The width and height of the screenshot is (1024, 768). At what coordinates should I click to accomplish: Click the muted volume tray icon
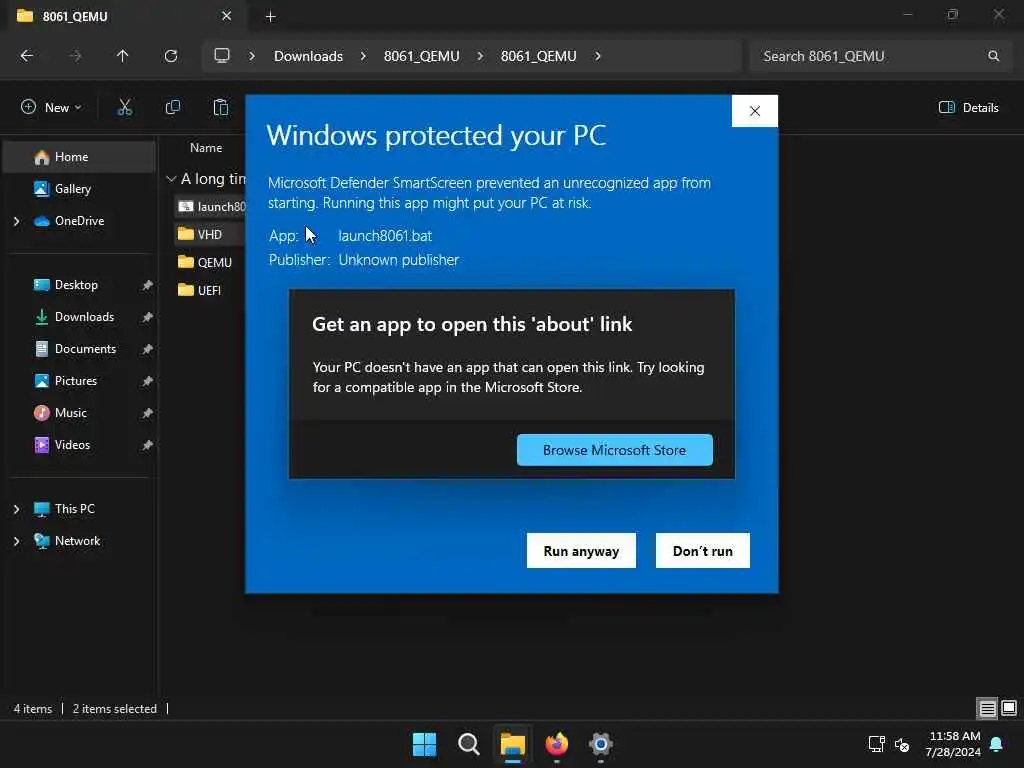click(902, 744)
